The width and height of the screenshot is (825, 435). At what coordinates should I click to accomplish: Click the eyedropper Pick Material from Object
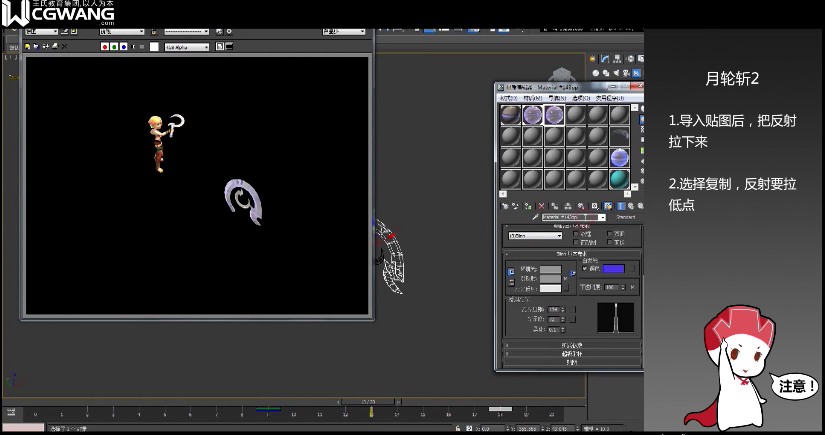click(536, 217)
